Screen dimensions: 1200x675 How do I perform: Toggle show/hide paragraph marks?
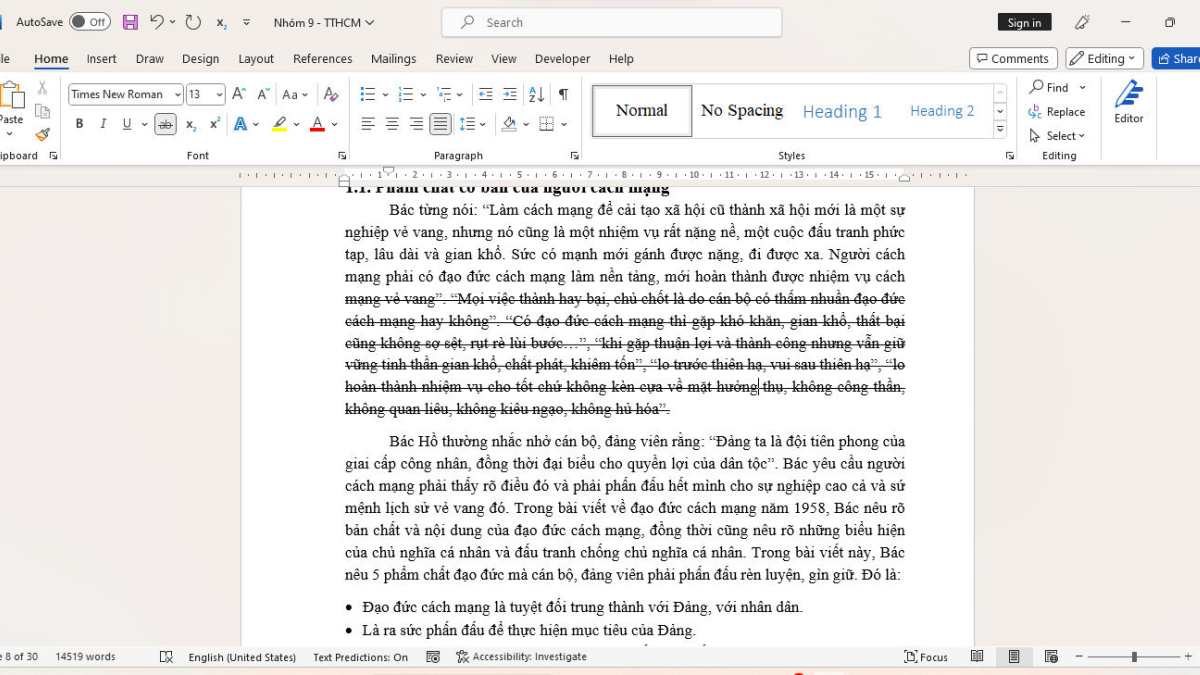click(564, 93)
